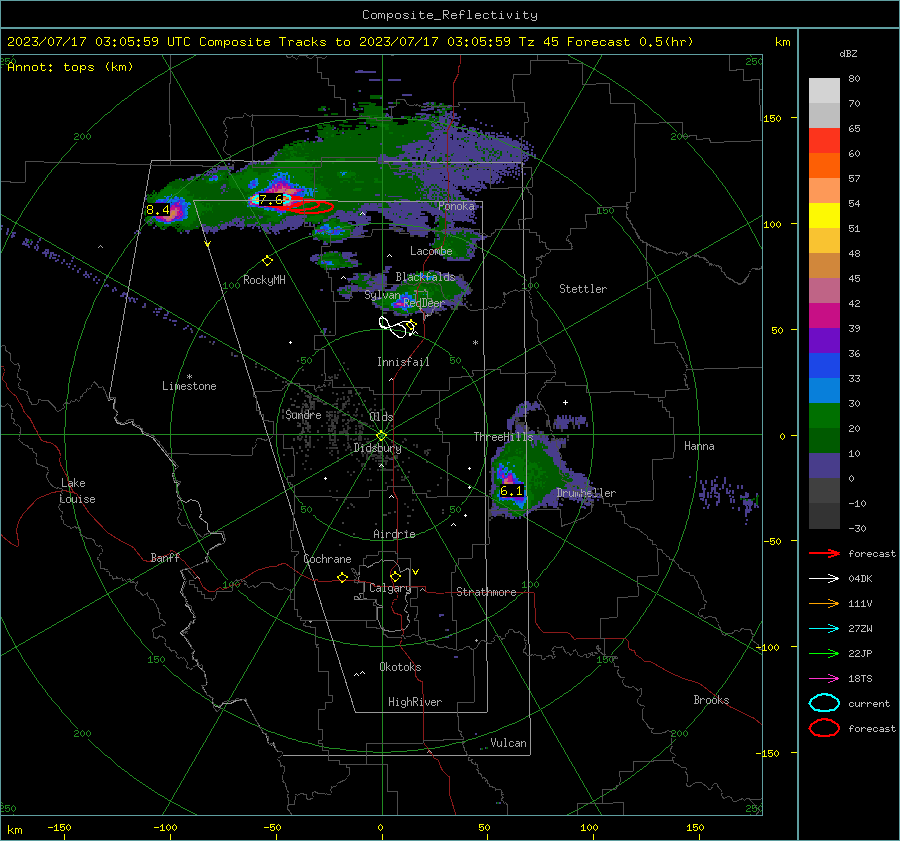Click the 7.6 storm top annotation
Image resolution: width=900 pixels, height=841 pixels.
[270, 200]
